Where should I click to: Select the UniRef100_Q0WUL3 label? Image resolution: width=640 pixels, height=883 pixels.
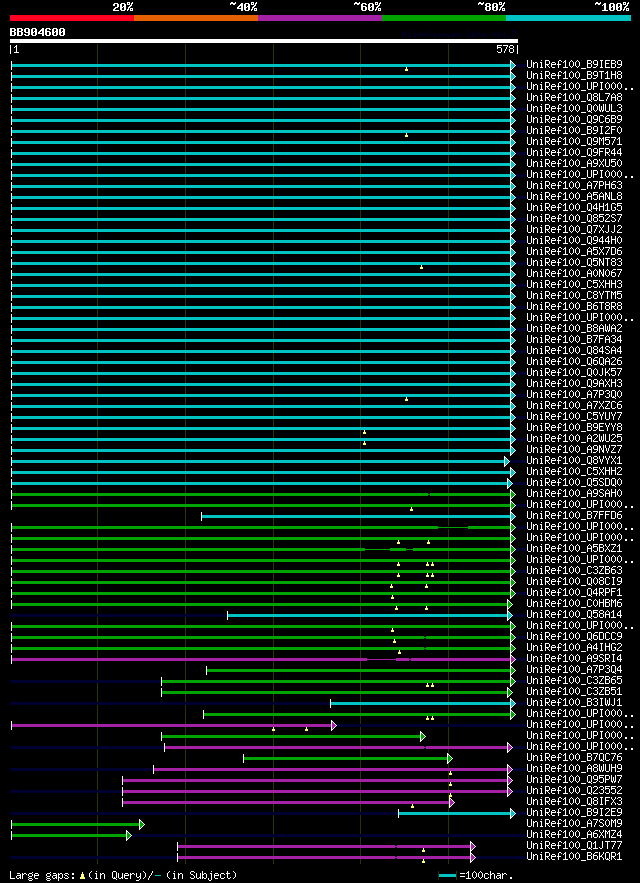click(x=574, y=108)
